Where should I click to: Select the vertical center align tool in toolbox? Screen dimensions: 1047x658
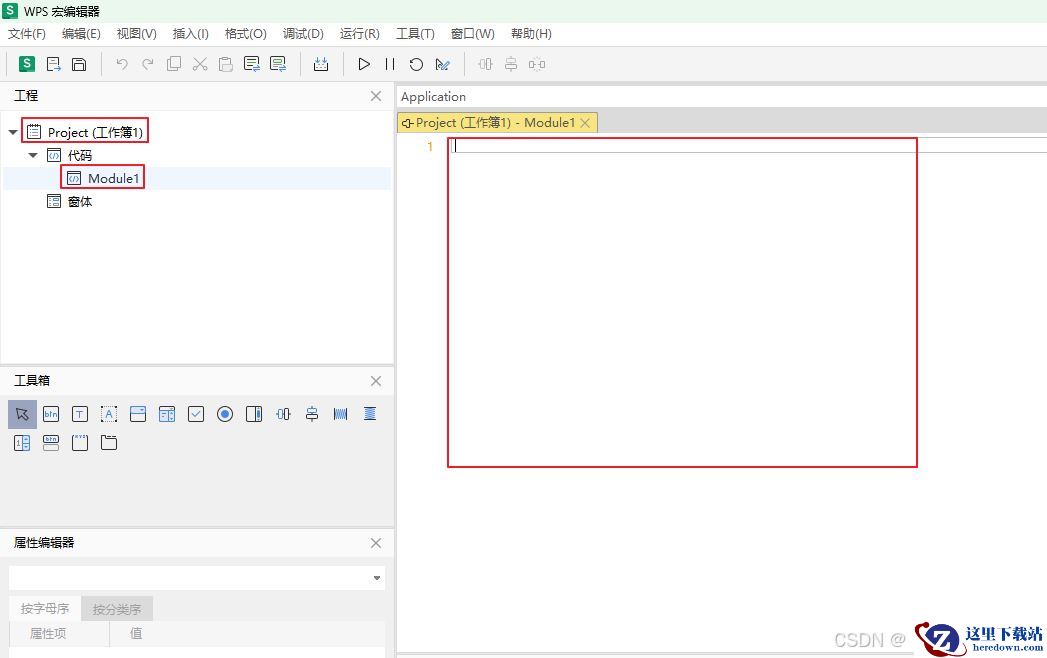(x=312, y=414)
